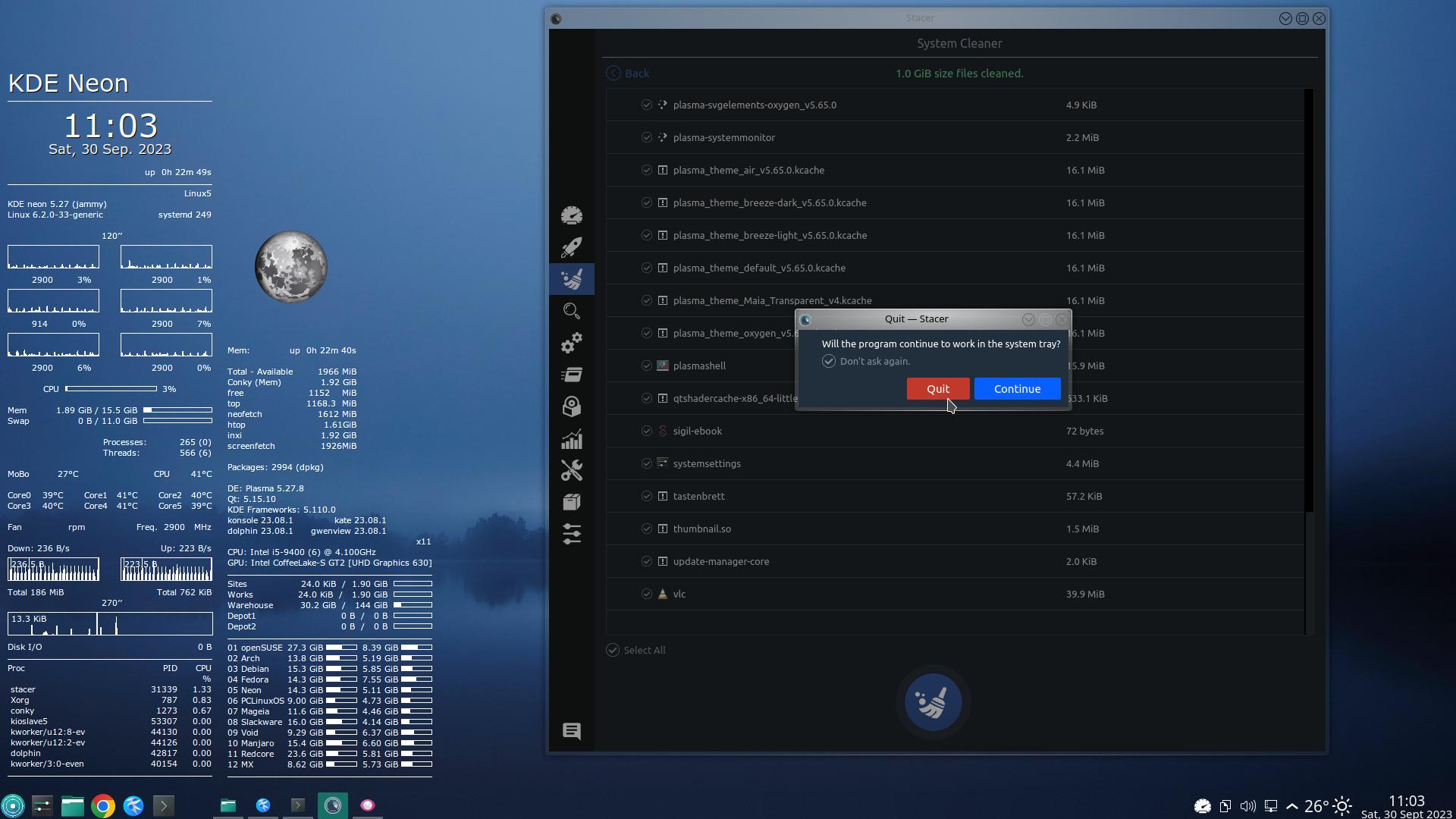Open the Dashboard speedometer sidebar icon
This screenshot has width=1456, height=819.
pos(572,215)
